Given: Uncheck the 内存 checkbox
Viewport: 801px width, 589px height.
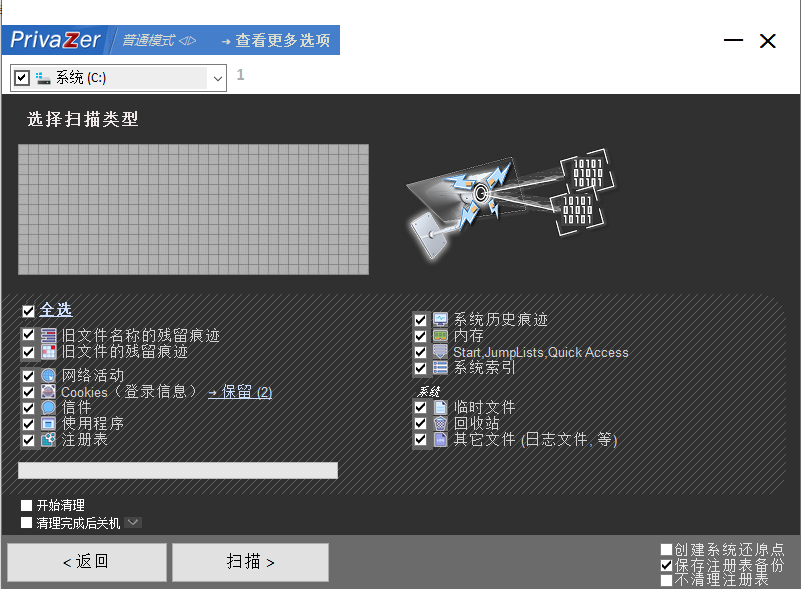Looking at the screenshot, I should coord(420,336).
